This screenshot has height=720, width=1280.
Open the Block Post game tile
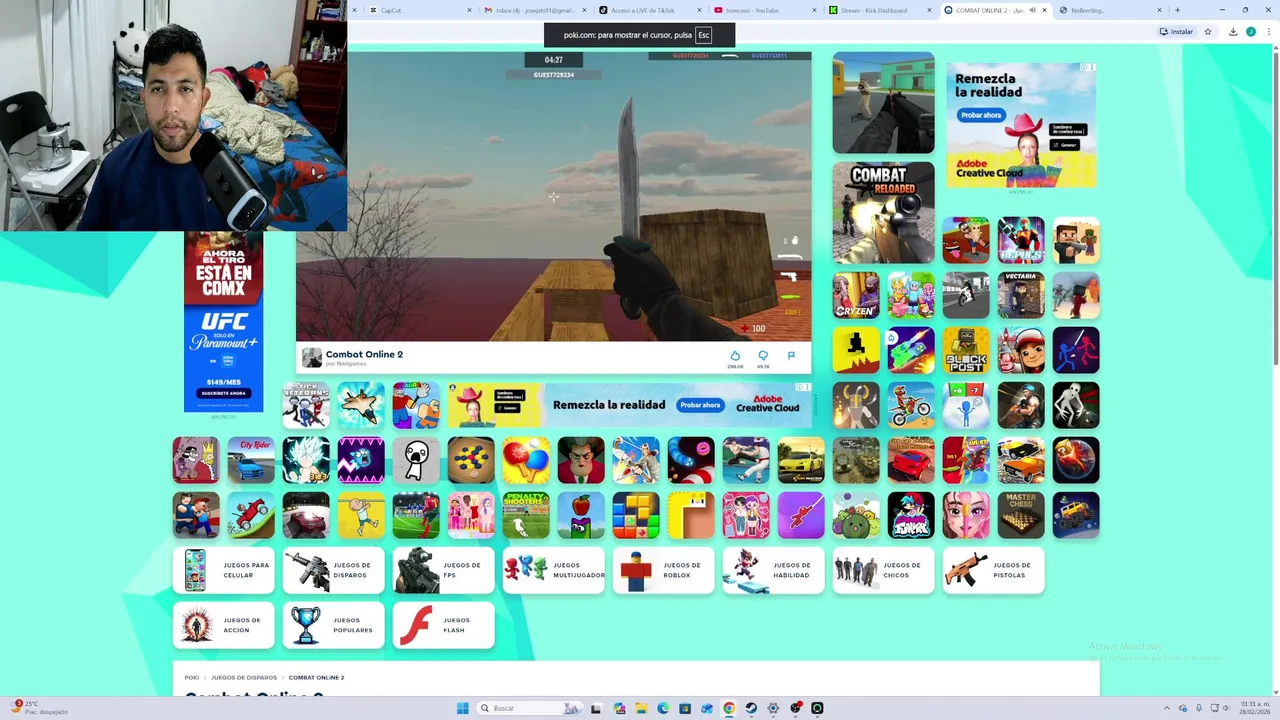tap(966, 350)
